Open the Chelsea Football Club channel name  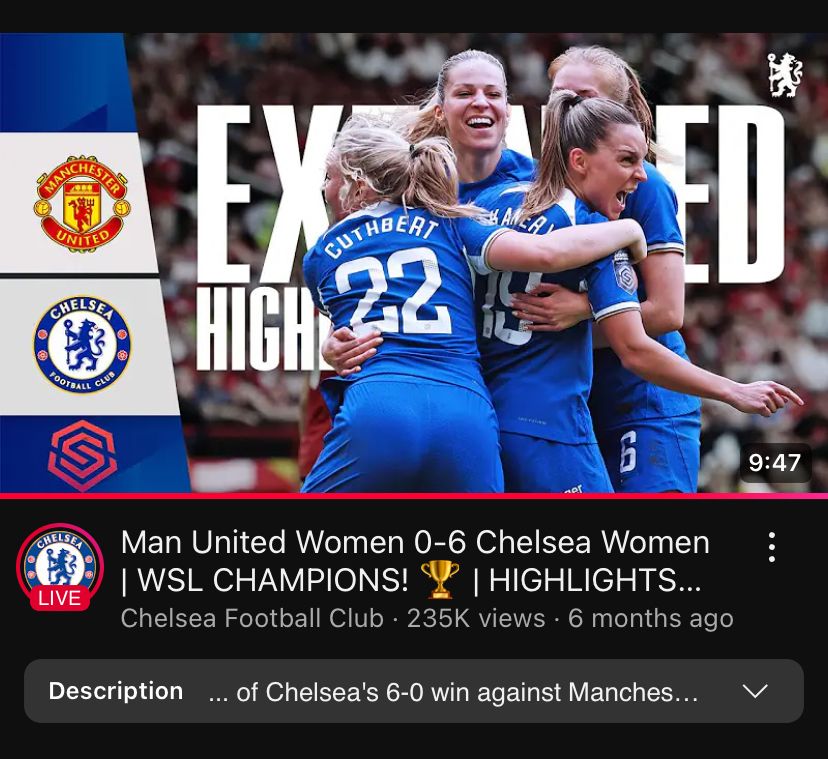252,618
